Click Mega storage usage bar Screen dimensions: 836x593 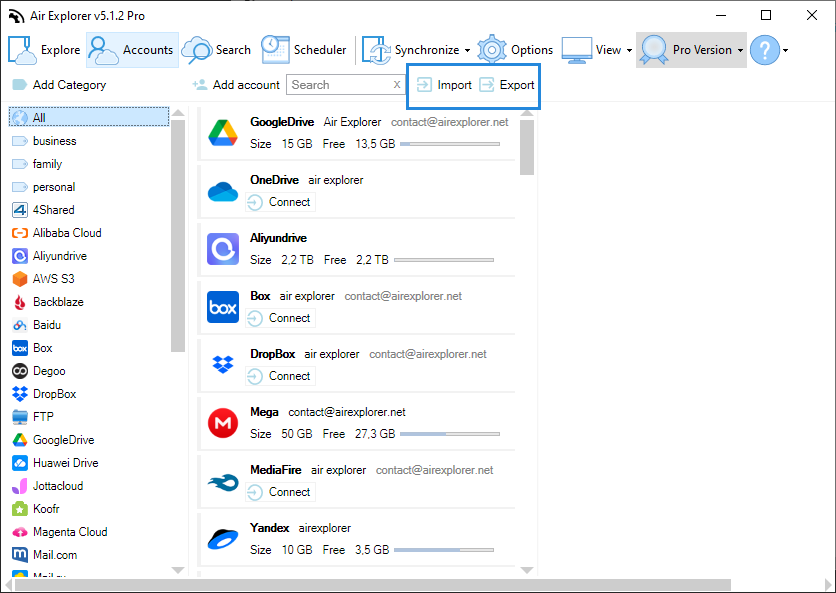(x=450, y=434)
